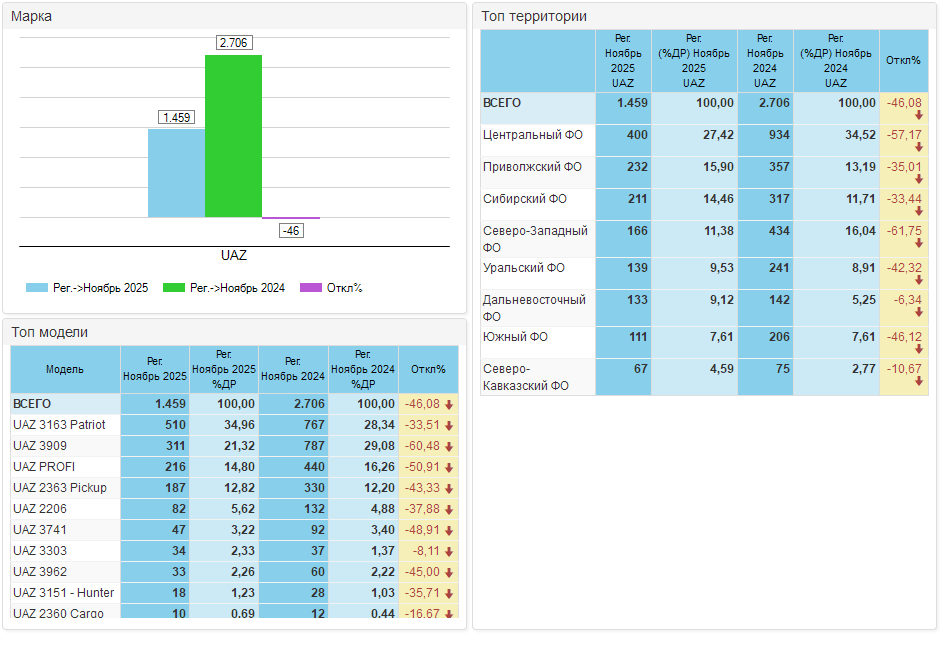Click the Топ модели panel title
This screenshot has width=940, height=664.
(50, 332)
